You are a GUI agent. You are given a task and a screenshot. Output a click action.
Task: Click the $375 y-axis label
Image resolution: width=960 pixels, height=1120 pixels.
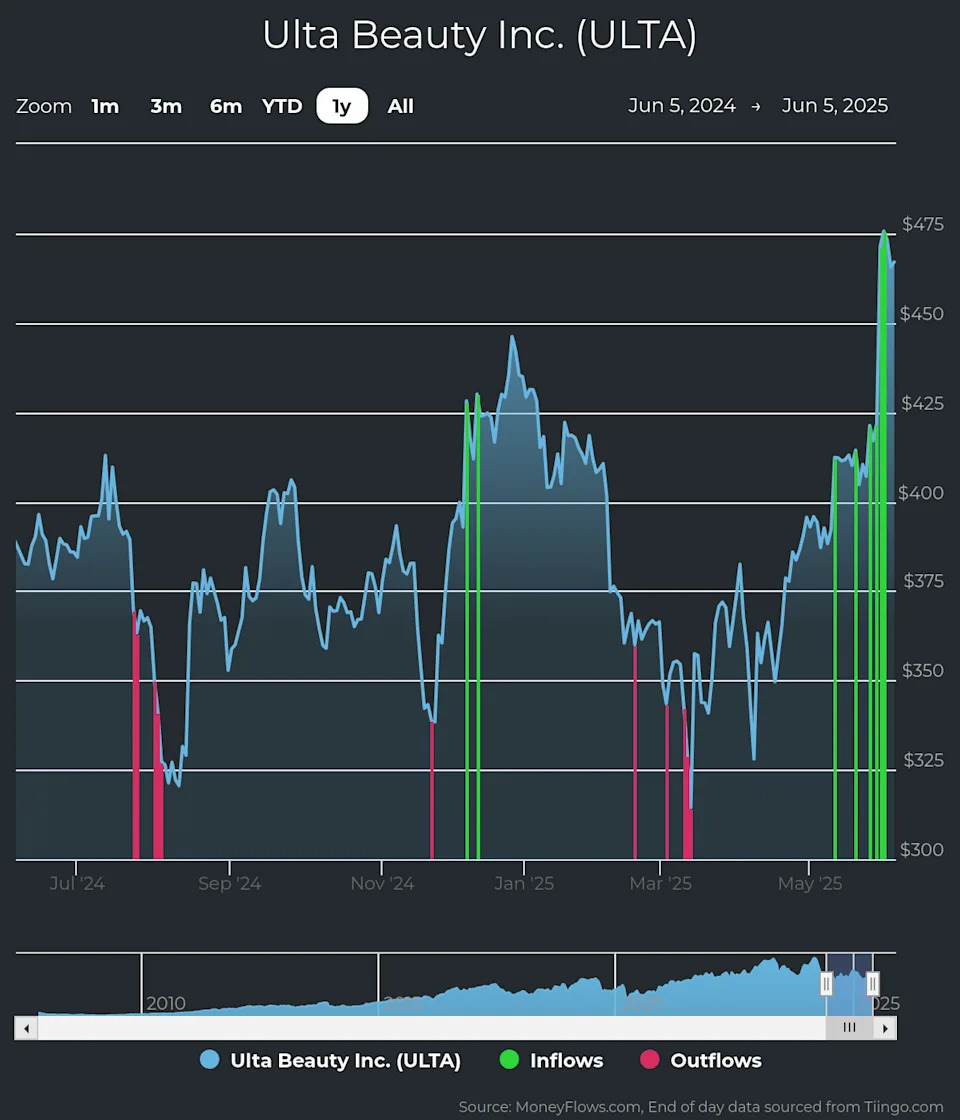pyautogui.click(x=924, y=581)
